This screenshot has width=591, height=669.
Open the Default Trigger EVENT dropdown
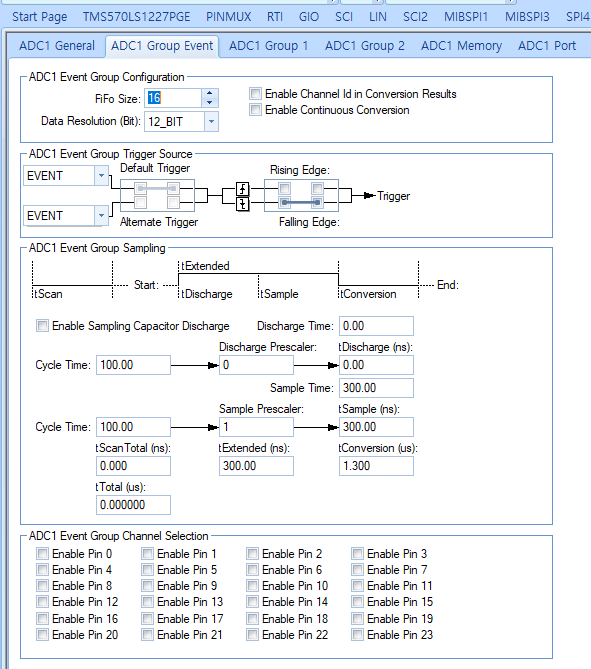(x=101, y=175)
